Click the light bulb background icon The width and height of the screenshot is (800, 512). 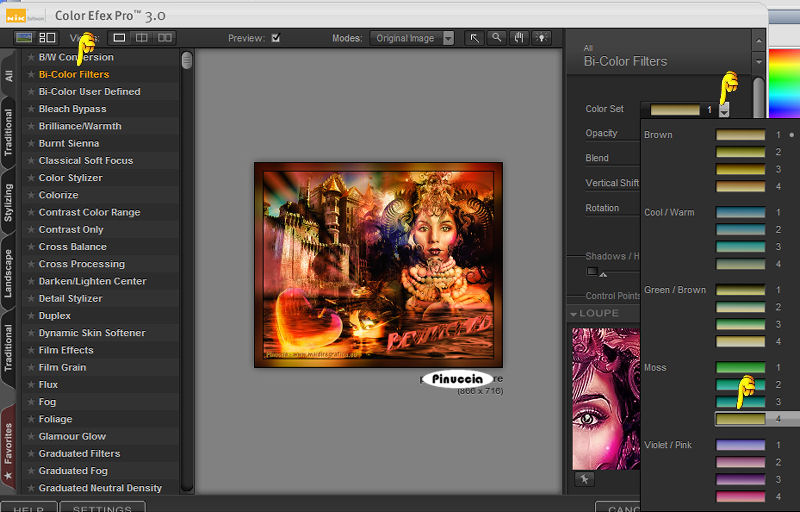tap(541, 38)
